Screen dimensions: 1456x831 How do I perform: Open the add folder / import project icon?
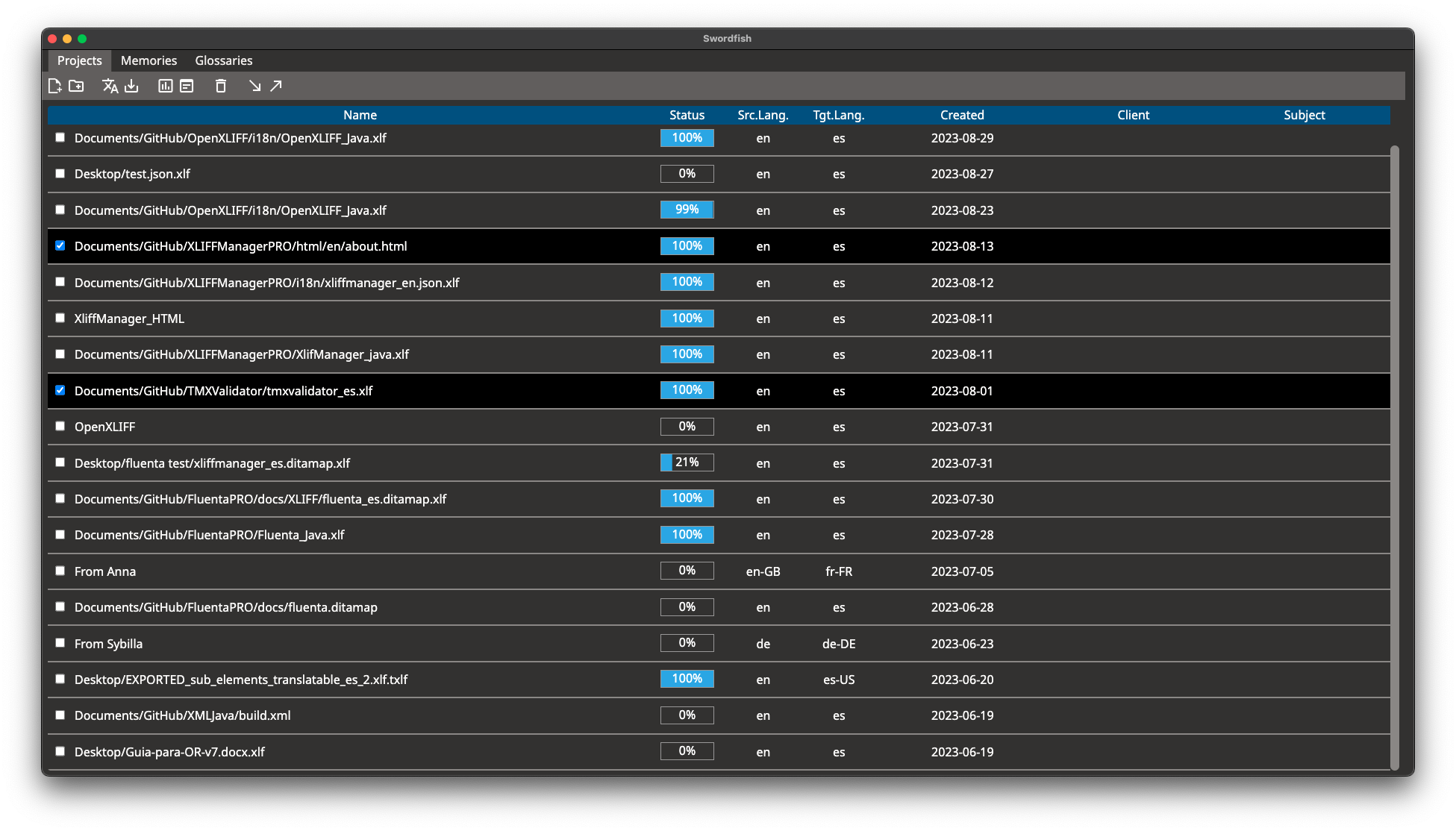pyautogui.click(x=75, y=86)
